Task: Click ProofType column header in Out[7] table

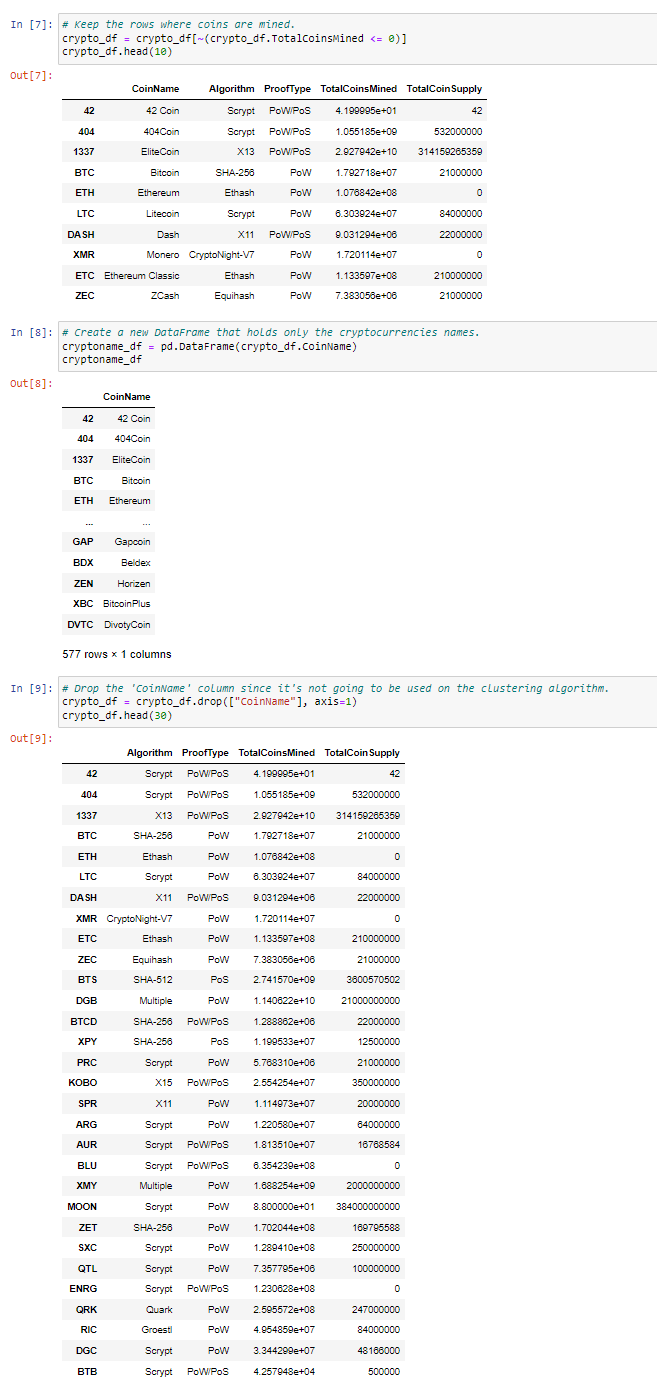Action: (287, 89)
